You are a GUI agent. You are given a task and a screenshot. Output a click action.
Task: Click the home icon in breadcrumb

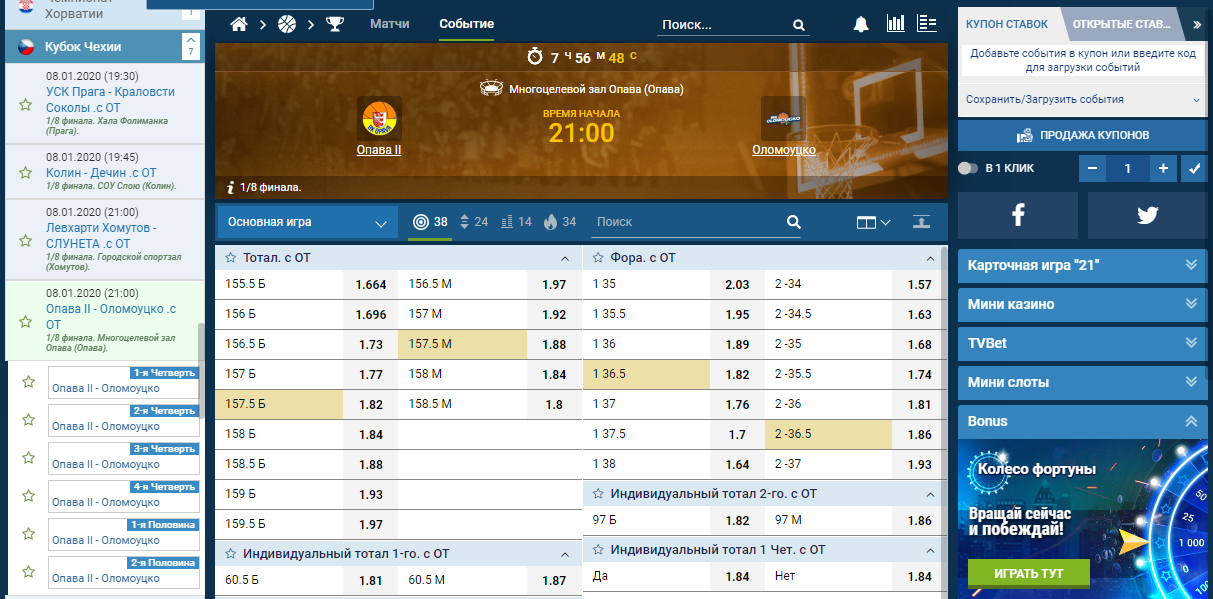pos(238,24)
